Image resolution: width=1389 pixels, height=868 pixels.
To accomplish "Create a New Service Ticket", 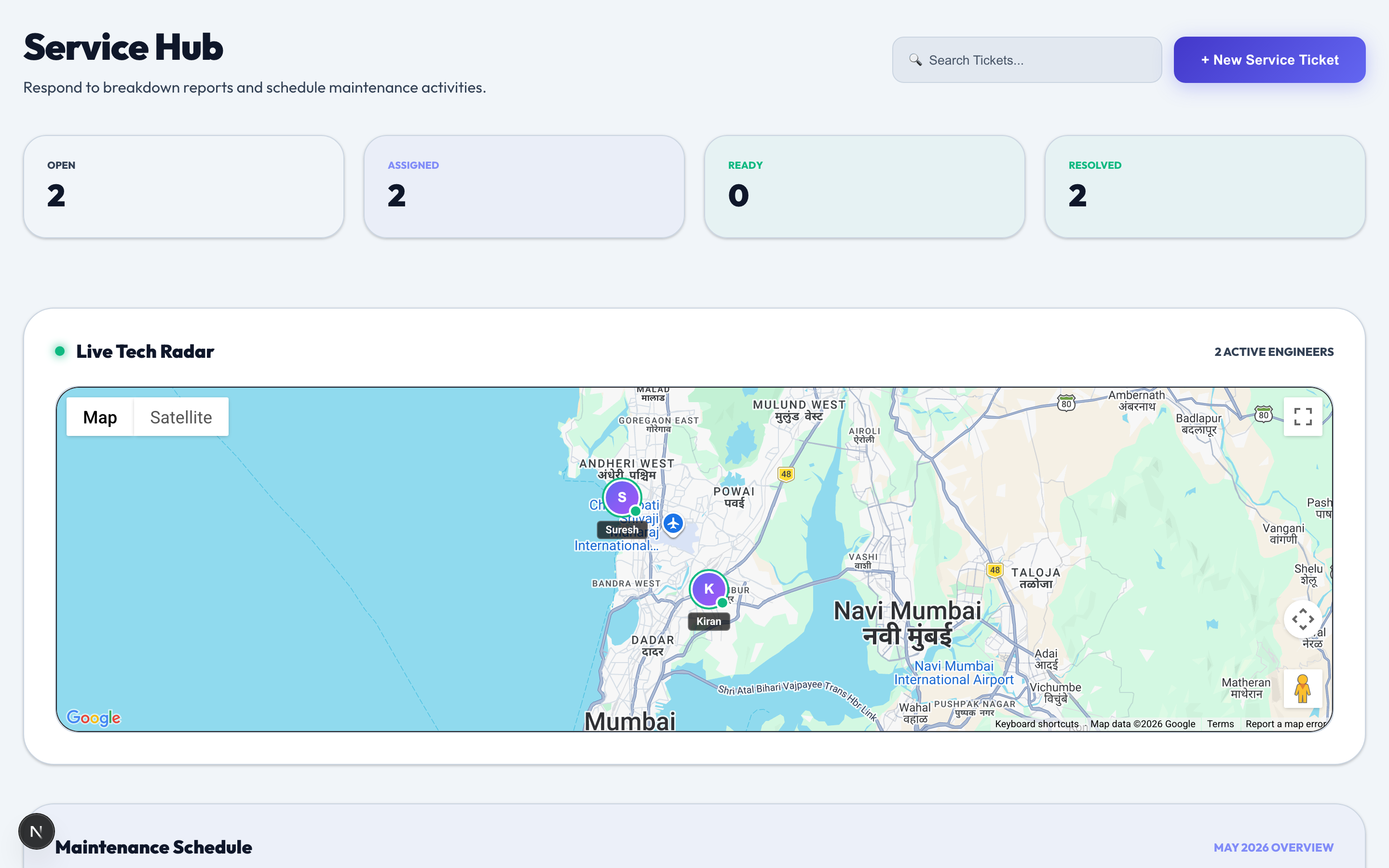I will [x=1269, y=60].
